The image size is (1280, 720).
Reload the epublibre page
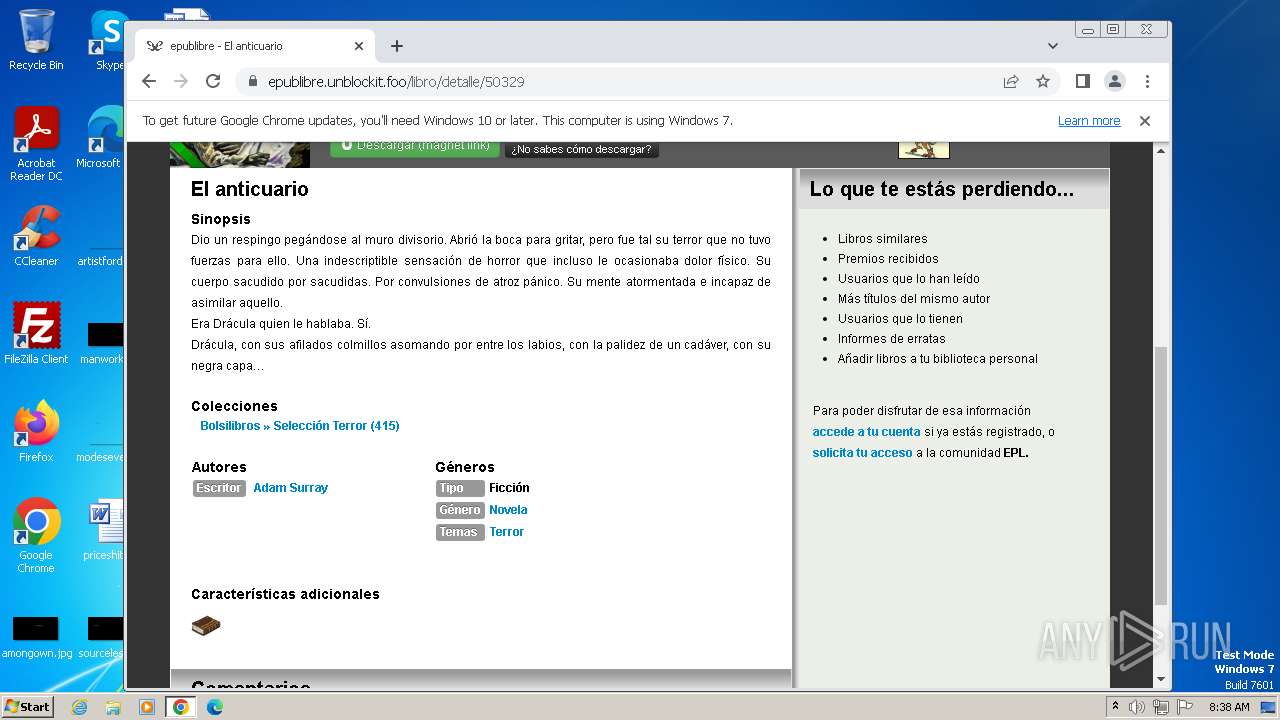(213, 81)
